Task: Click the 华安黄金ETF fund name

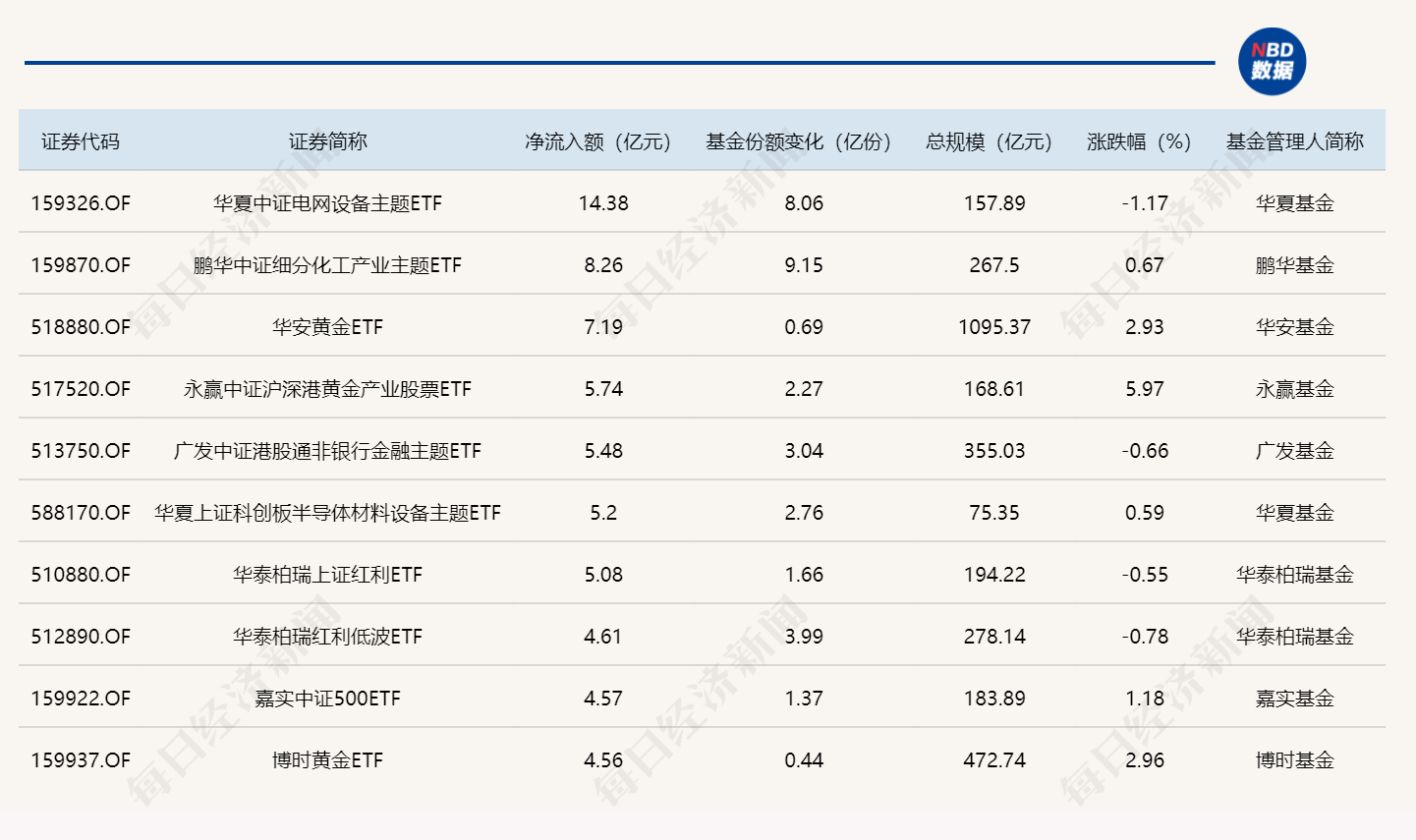Action: 327,327
